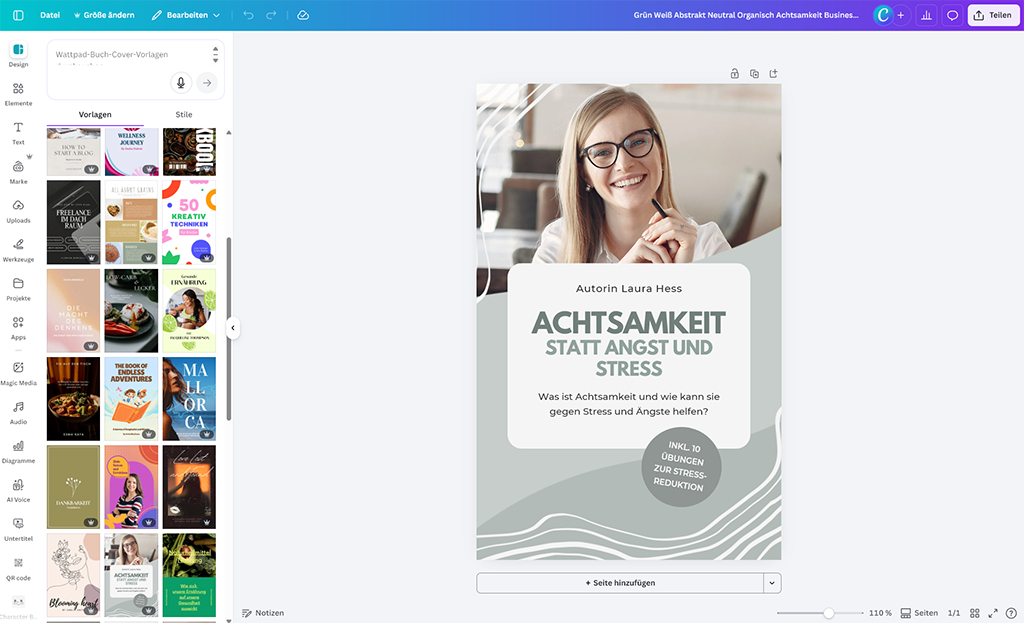
Task: Open the Apps sidebar panel
Action: 18,328
